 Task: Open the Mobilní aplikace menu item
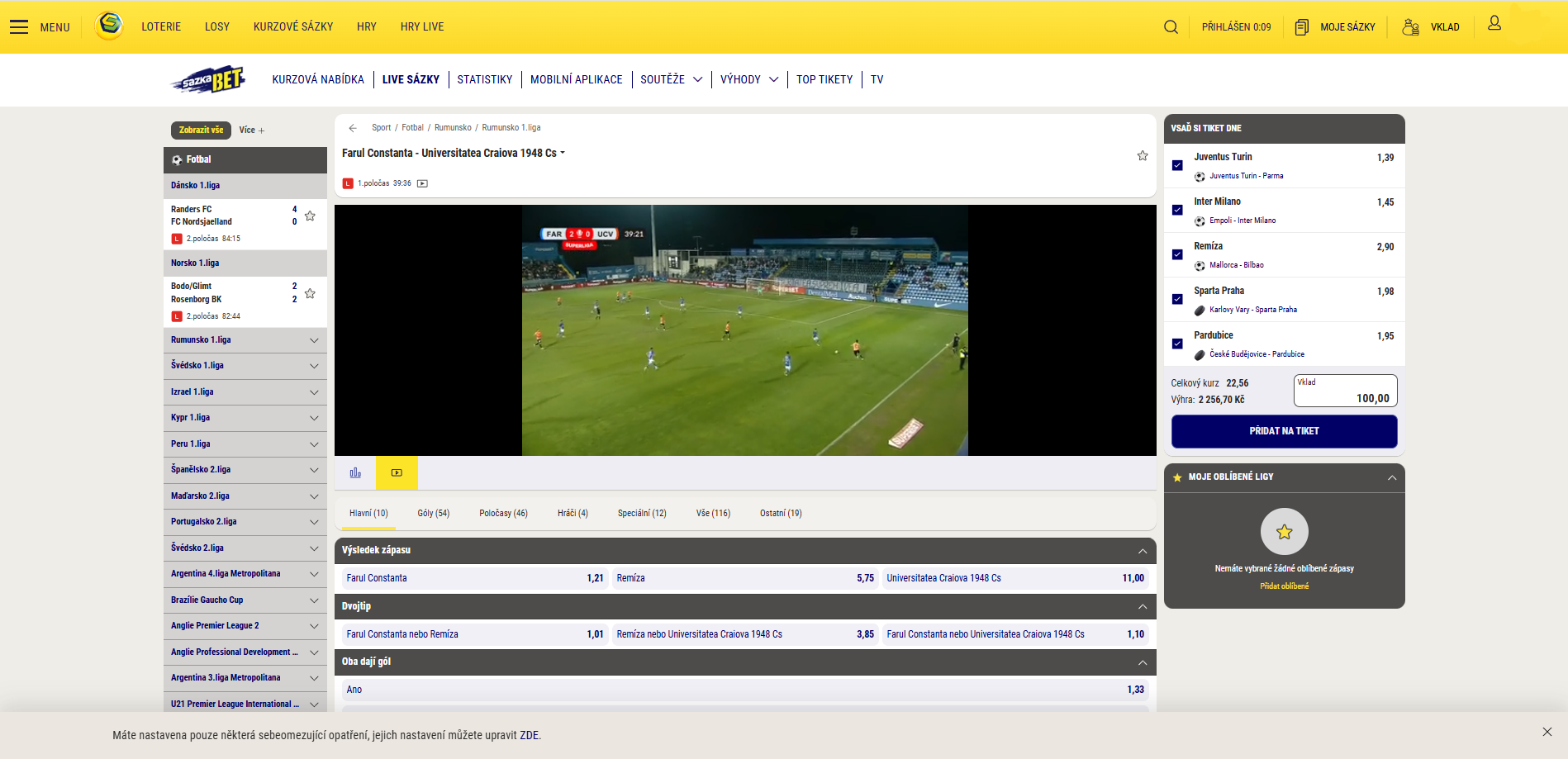click(577, 80)
